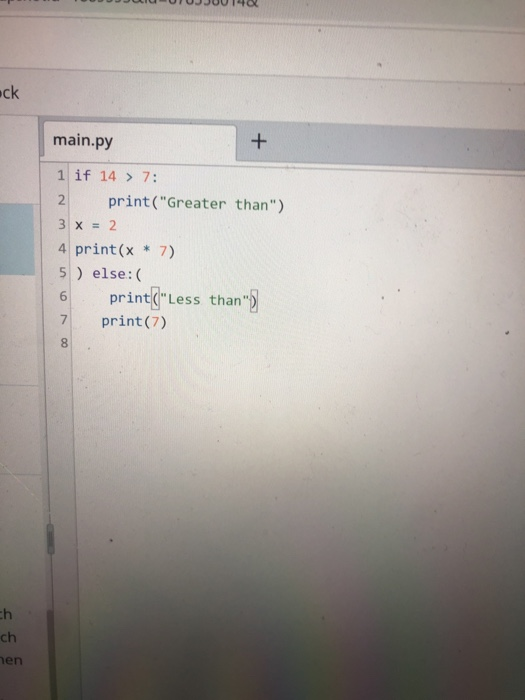Add a new file with the plus button
Screen dimensions: 525x700
click(258, 142)
